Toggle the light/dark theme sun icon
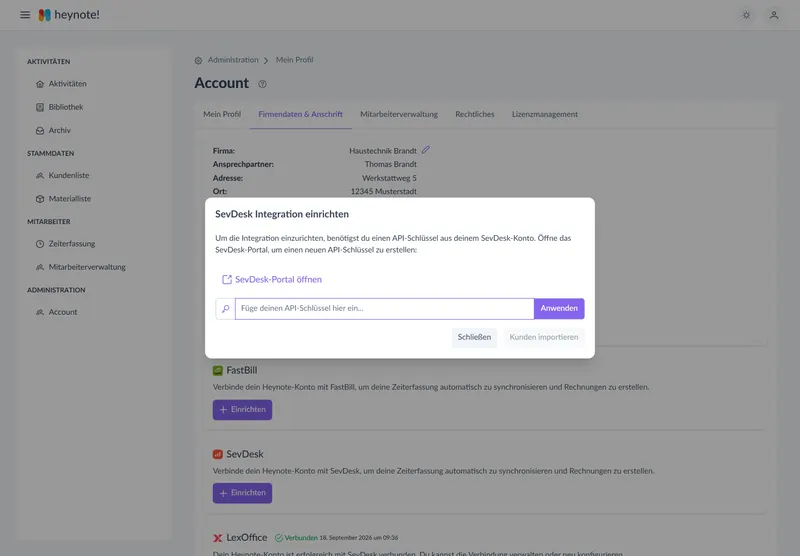This screenshot has height=556, width=800. click(x=746, y=15)
